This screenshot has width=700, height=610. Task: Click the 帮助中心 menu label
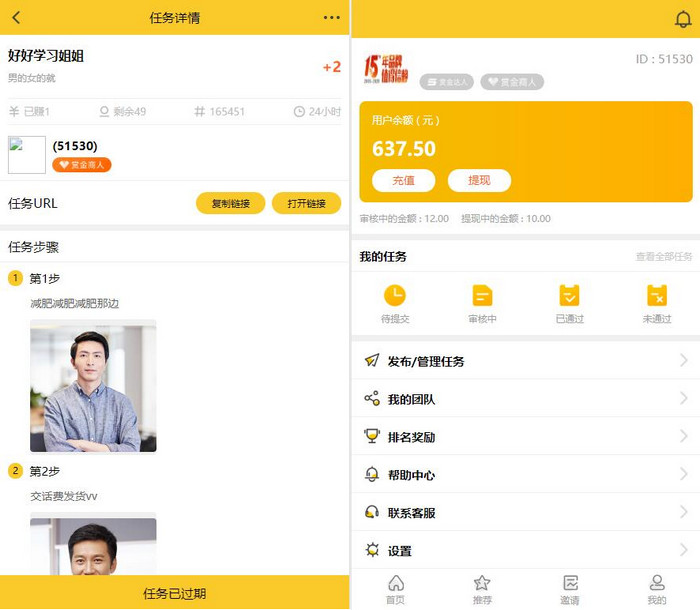(411, 475)
